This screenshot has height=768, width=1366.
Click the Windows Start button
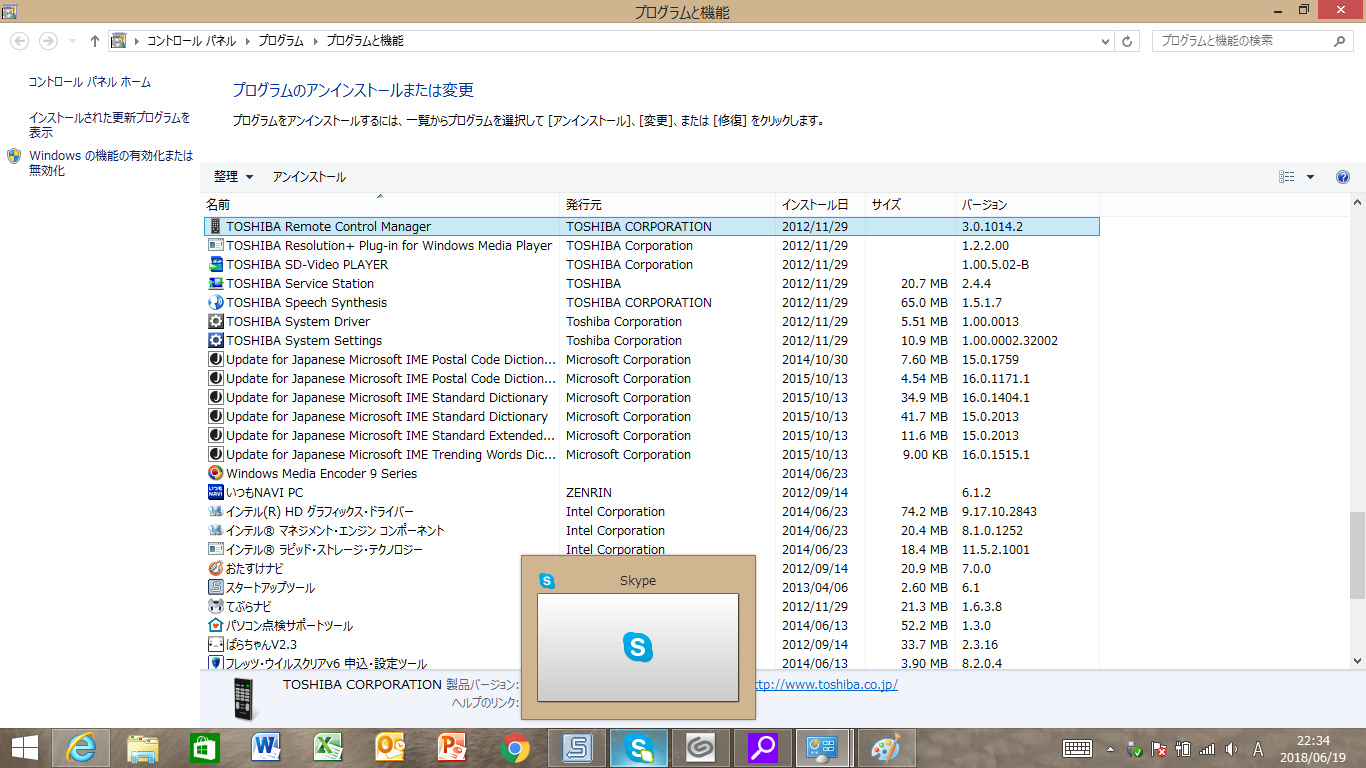(25, 748)
